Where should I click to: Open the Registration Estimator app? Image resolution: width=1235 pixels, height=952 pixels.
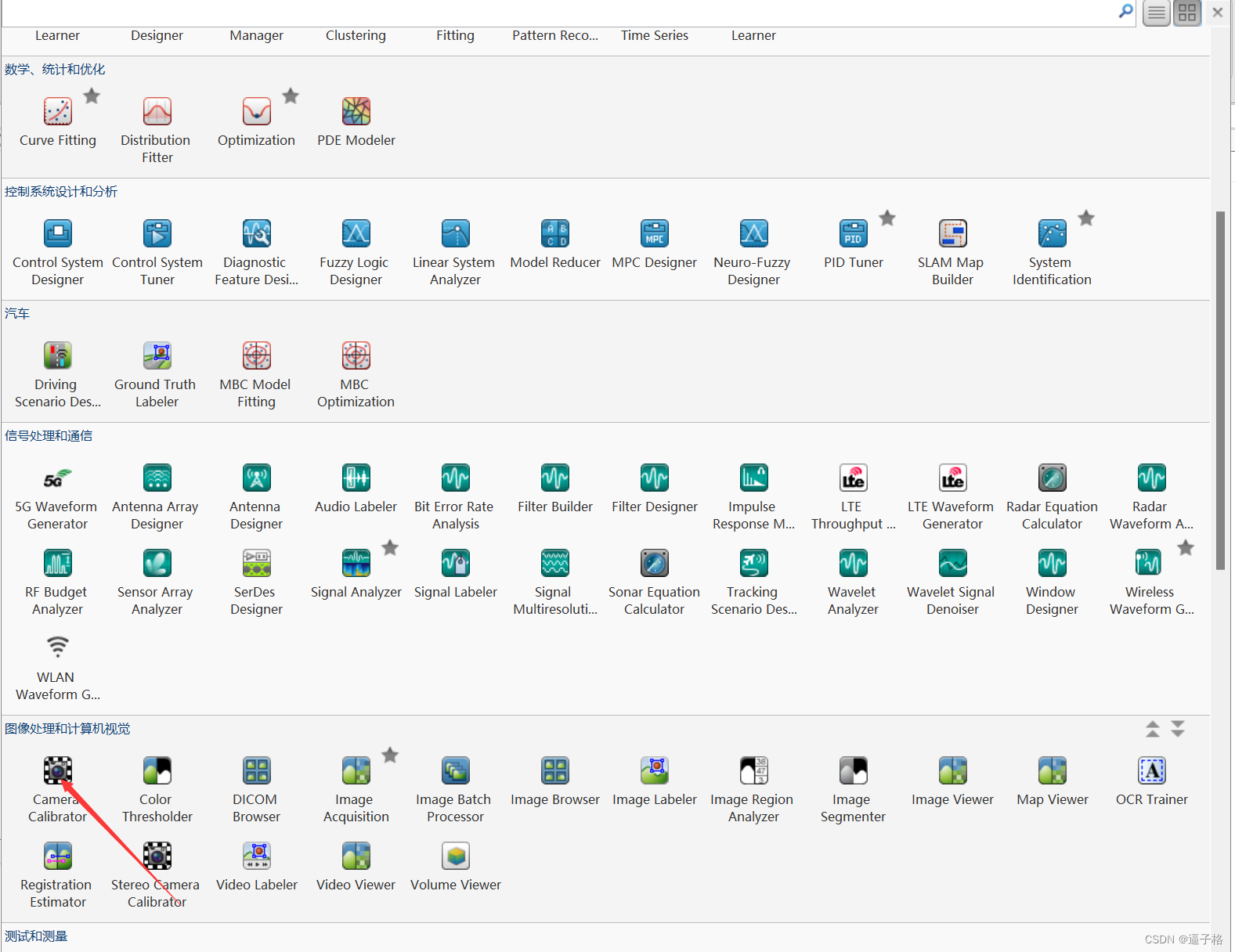tap(58, 856)
